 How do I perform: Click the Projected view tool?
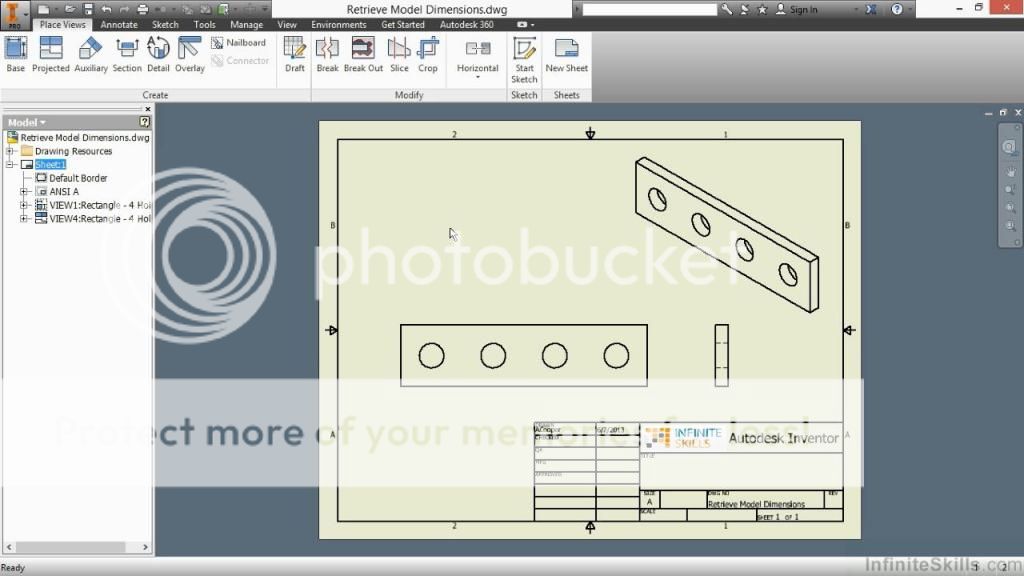[x=50, y=54]
